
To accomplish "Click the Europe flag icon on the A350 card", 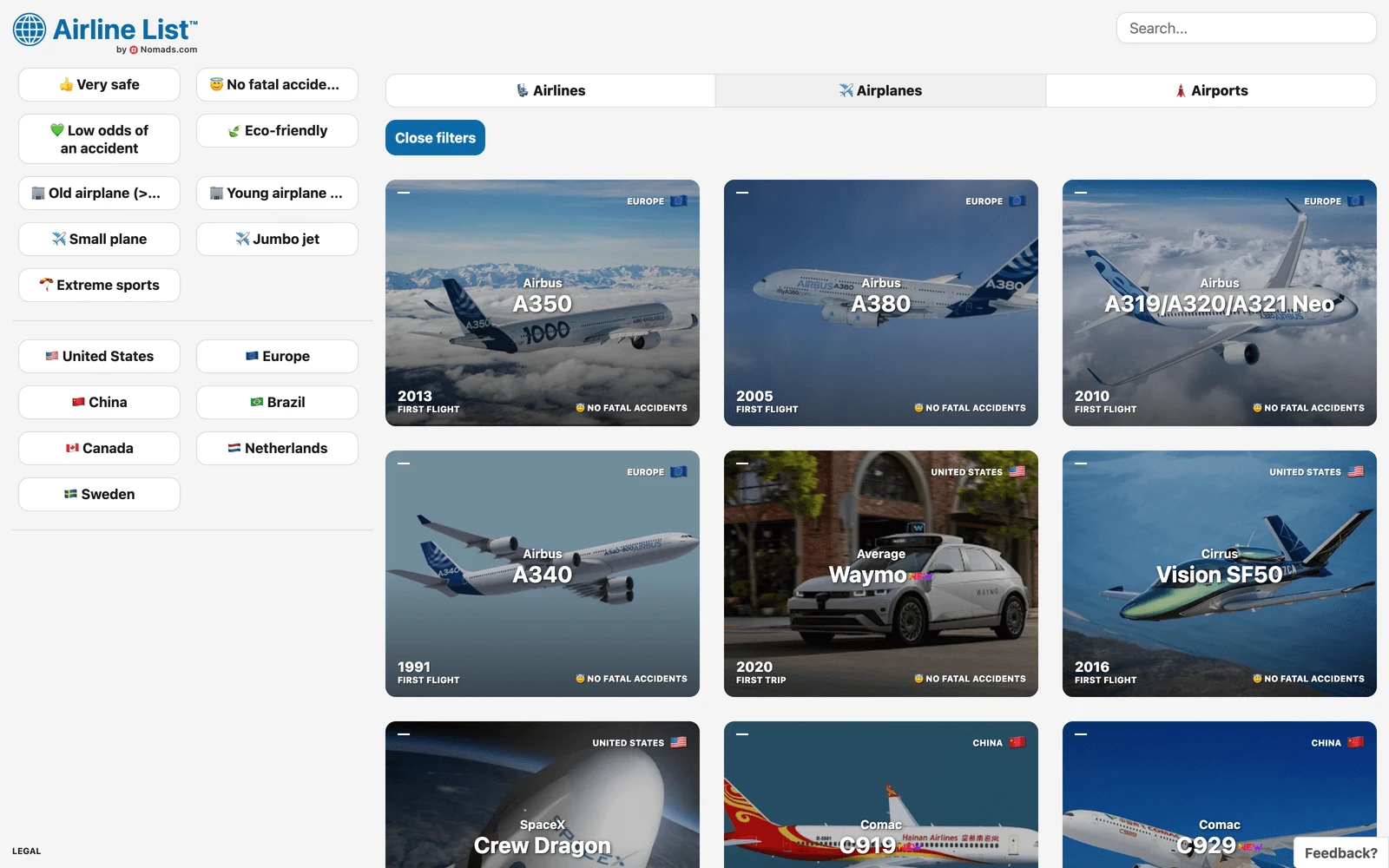I will tap(679, 201).
